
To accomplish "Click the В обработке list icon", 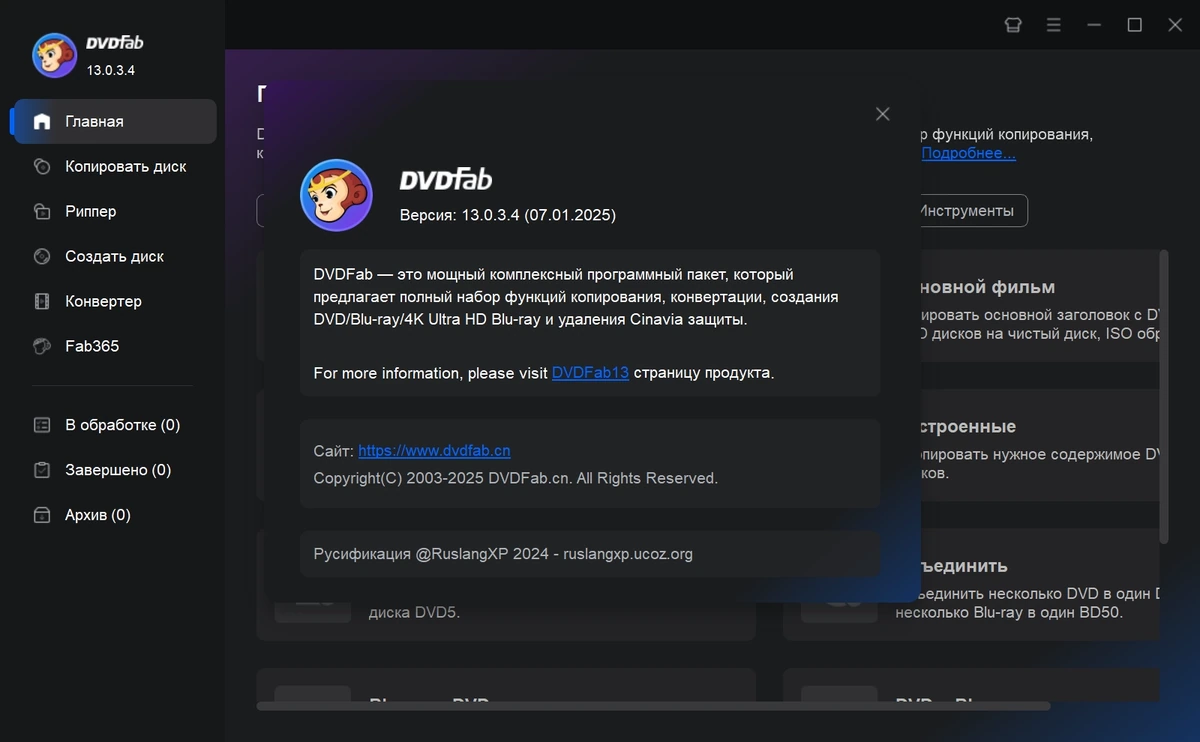I will 41,425.
